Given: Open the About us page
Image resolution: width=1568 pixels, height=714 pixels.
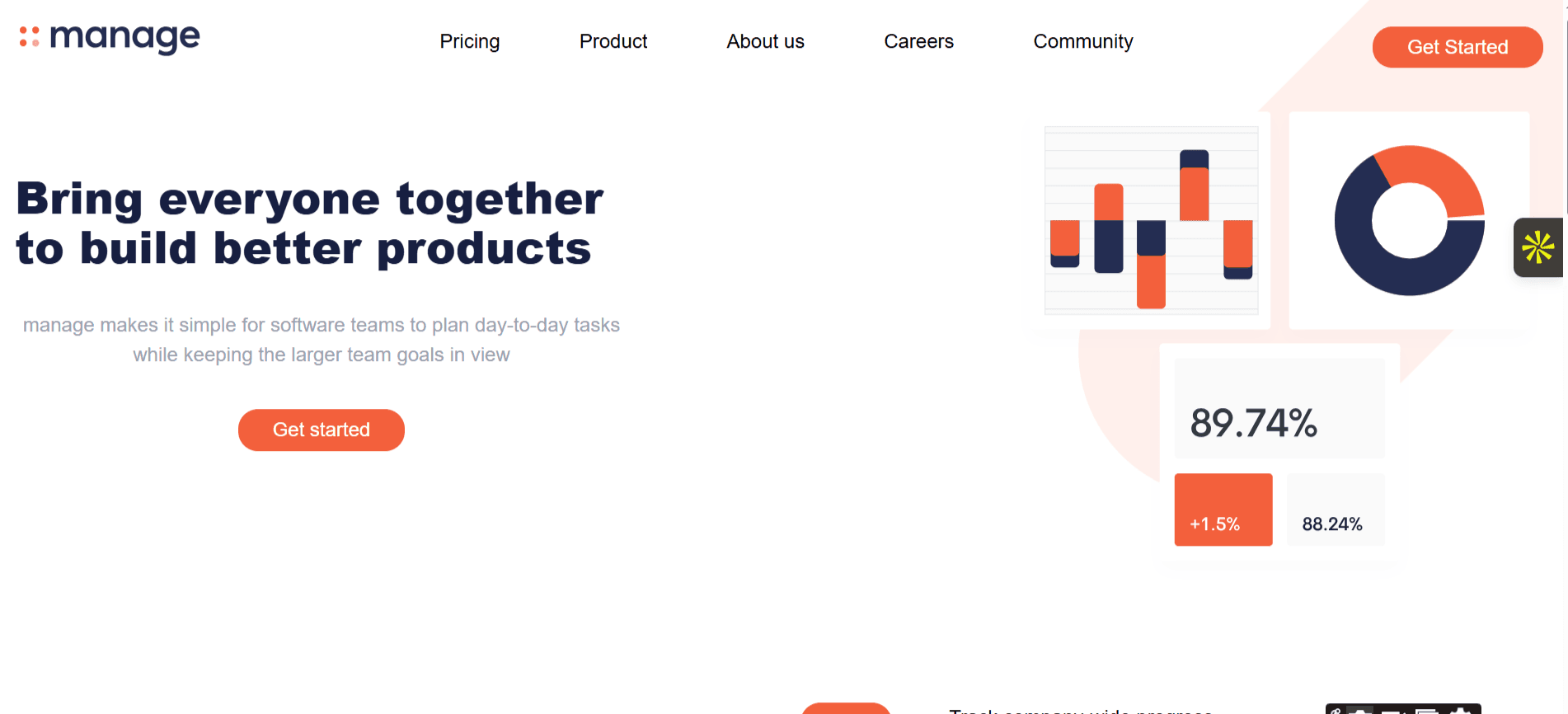Looking at the screenshot, I should click(x=765, y=41).
